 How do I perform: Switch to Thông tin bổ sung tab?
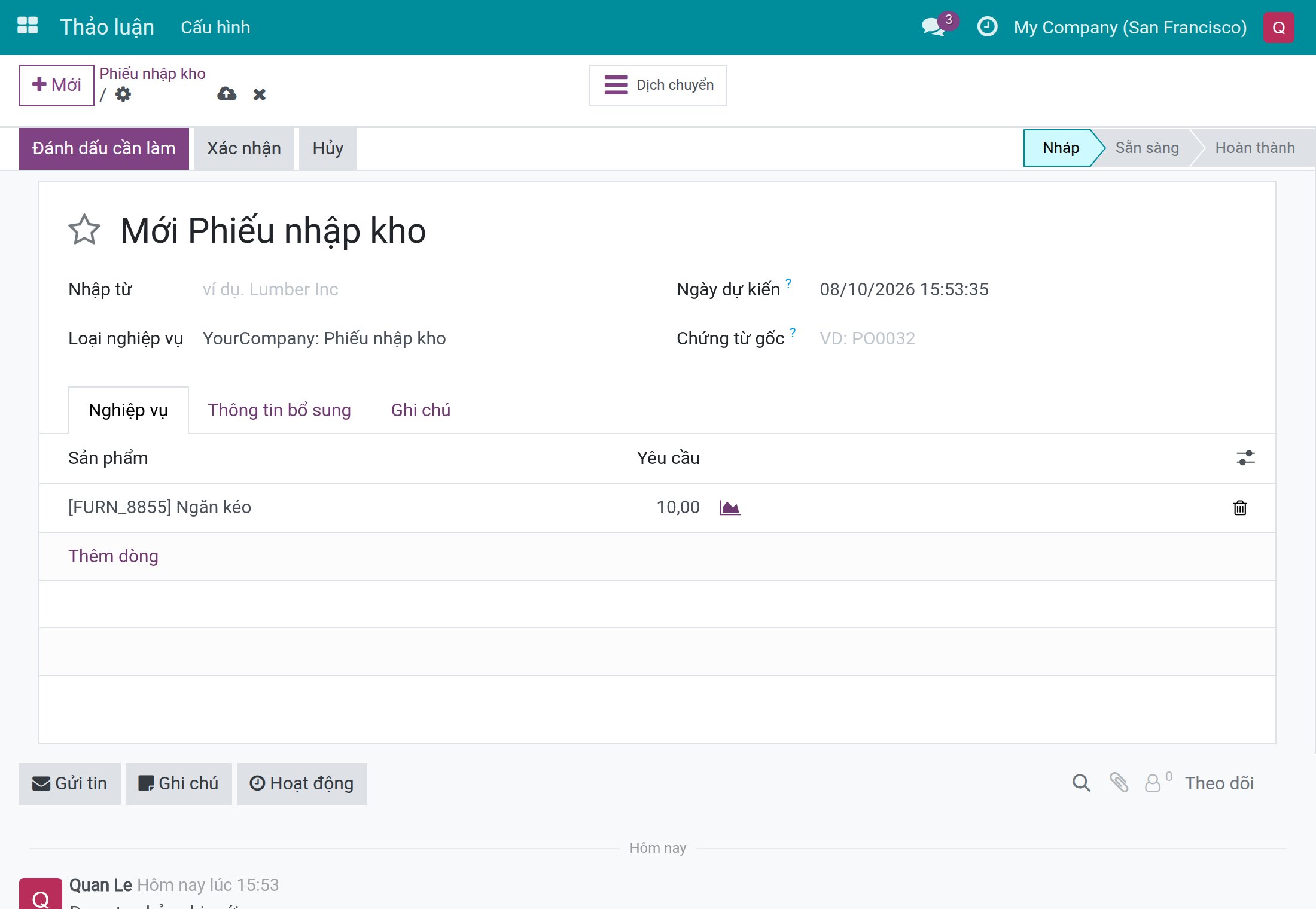279,410
